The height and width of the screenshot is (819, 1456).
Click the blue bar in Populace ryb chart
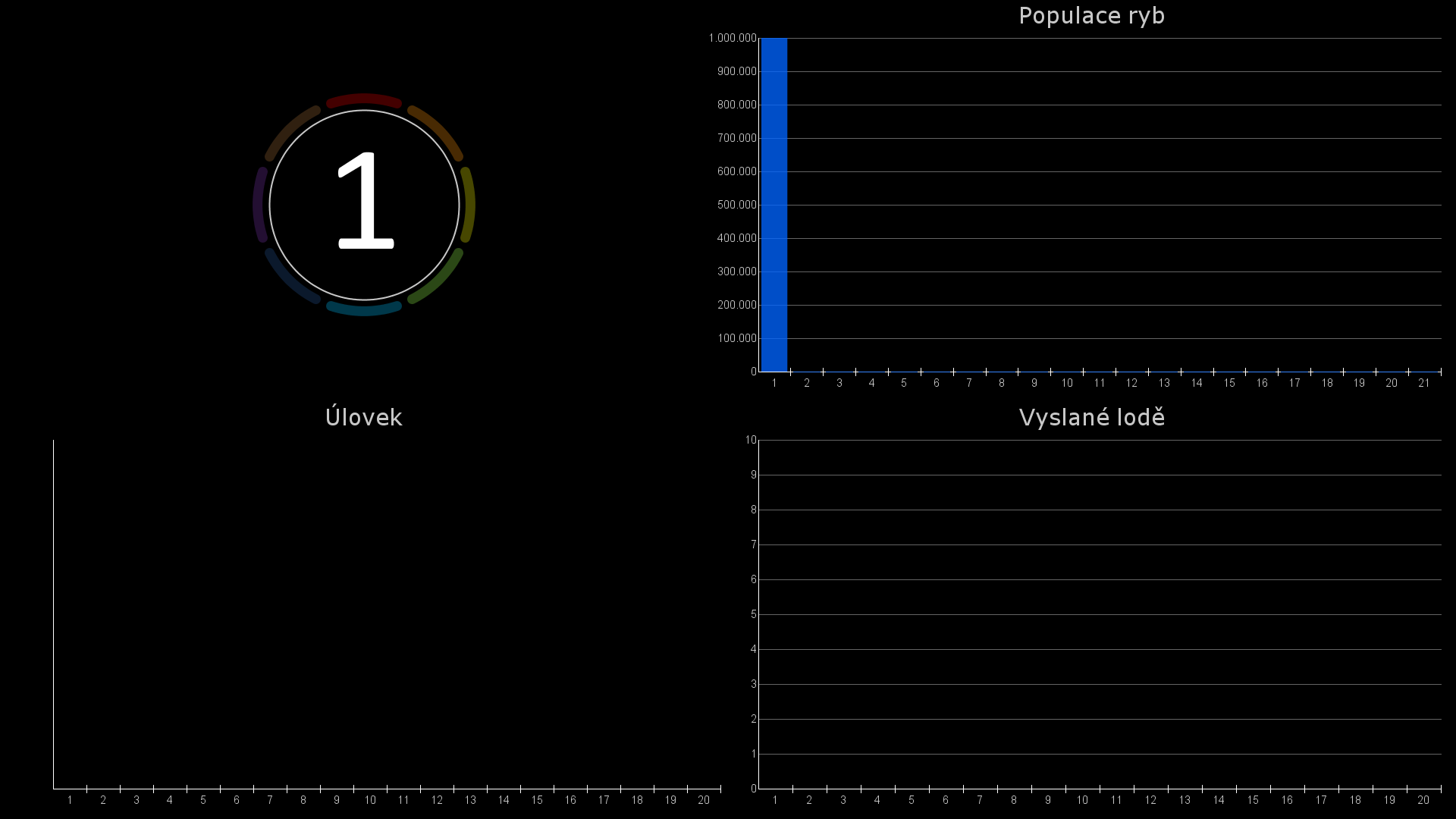pyautogui.click(x=773, y=205)
